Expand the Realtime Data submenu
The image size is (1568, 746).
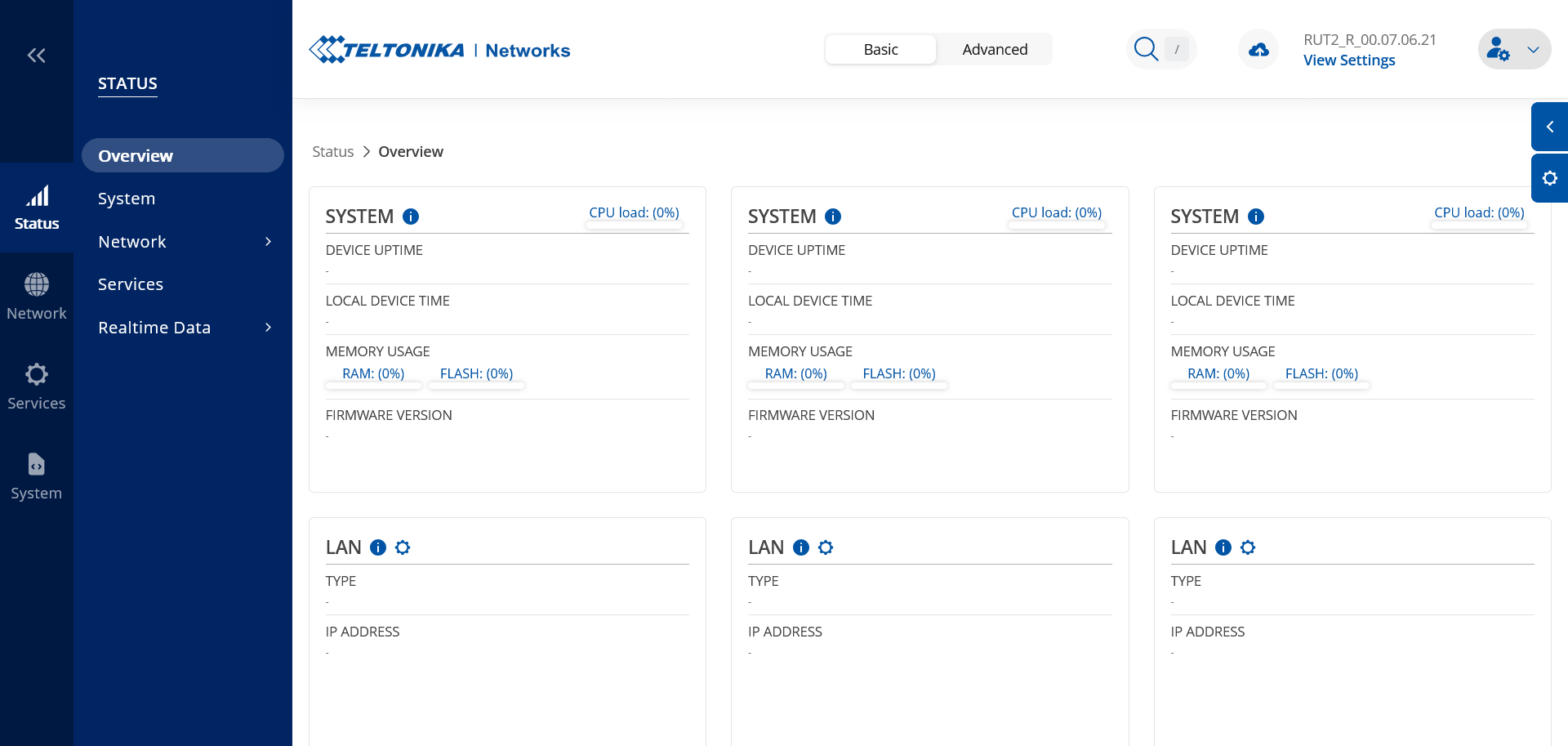click(x=268, y=328)
